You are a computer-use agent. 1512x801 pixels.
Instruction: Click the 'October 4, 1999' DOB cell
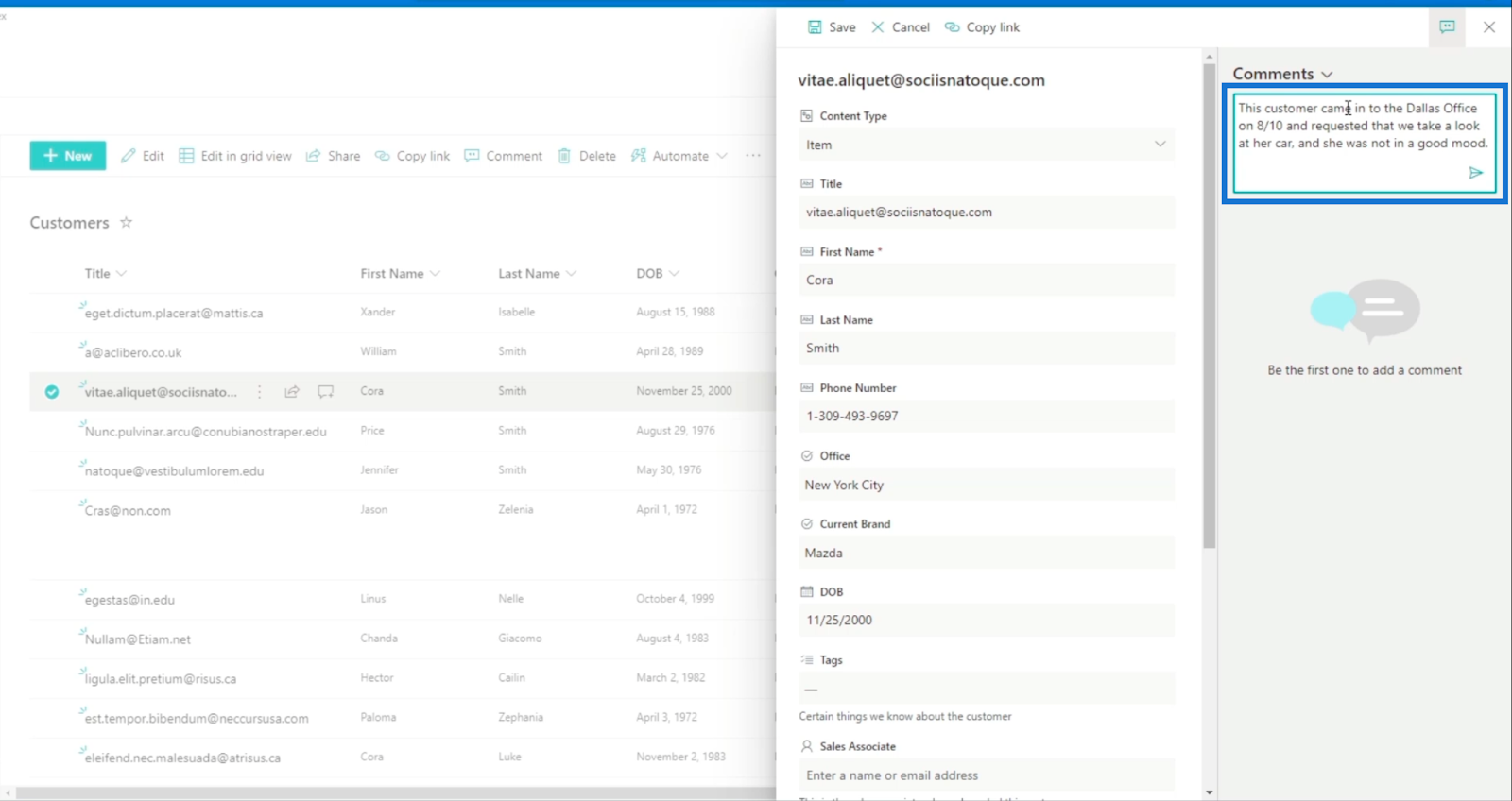click(675, 598)
